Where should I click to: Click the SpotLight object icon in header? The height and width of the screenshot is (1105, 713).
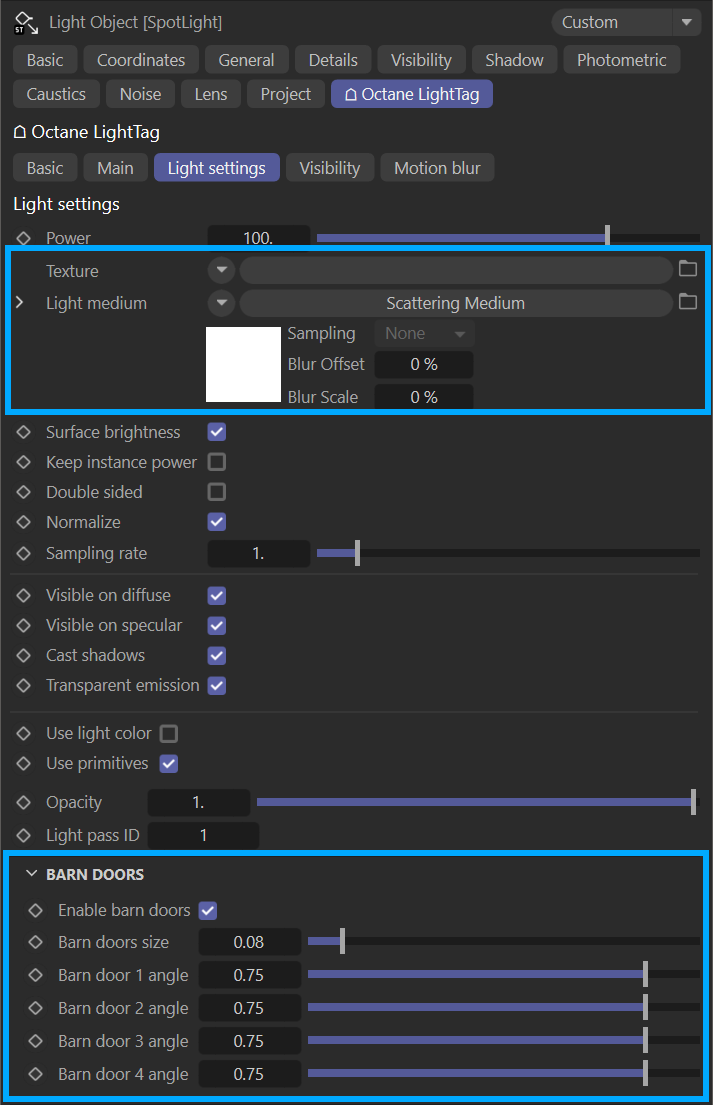(x=26, y=22)
